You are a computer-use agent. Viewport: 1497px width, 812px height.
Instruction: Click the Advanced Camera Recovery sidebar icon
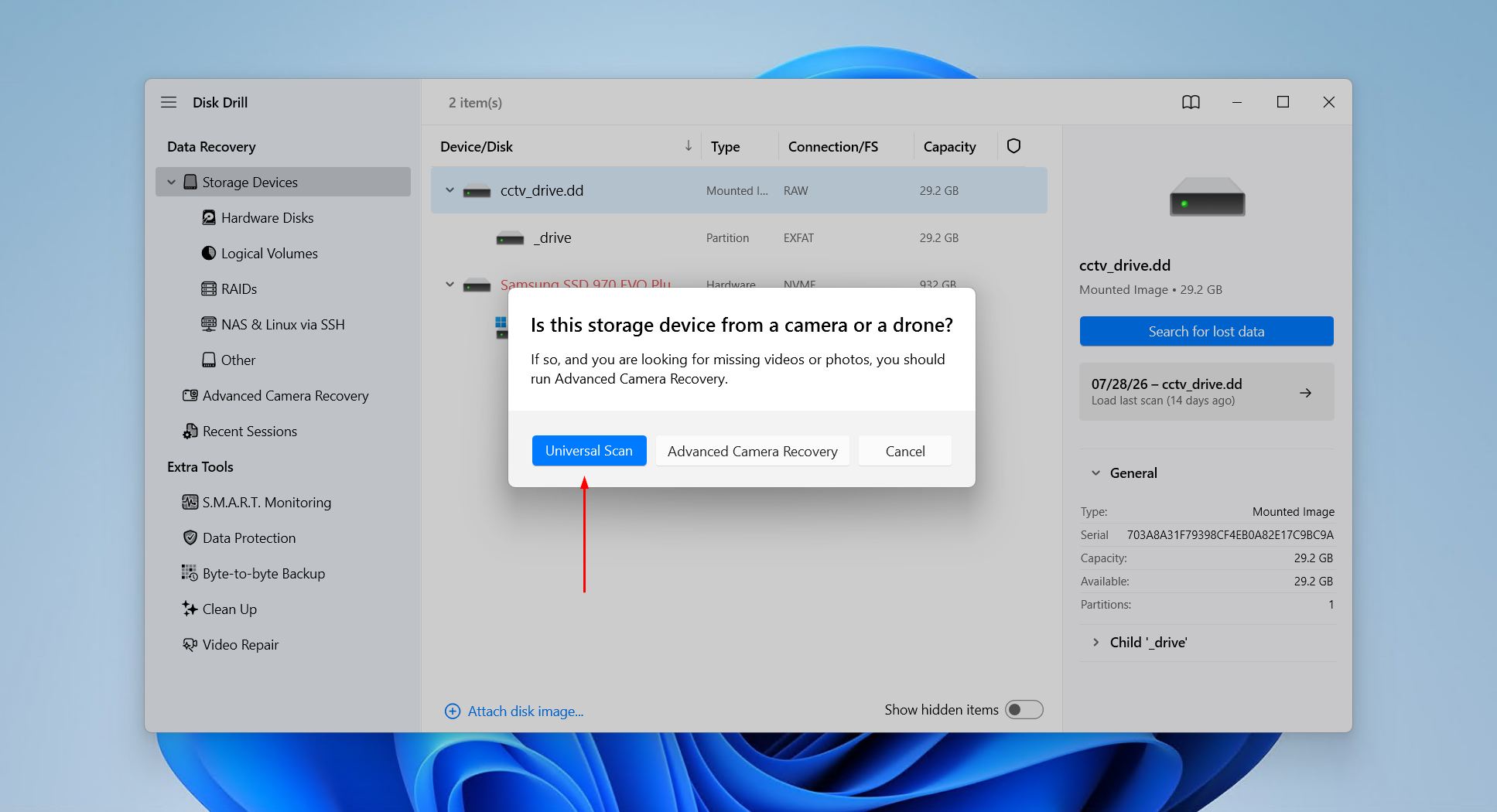(190, 395)
